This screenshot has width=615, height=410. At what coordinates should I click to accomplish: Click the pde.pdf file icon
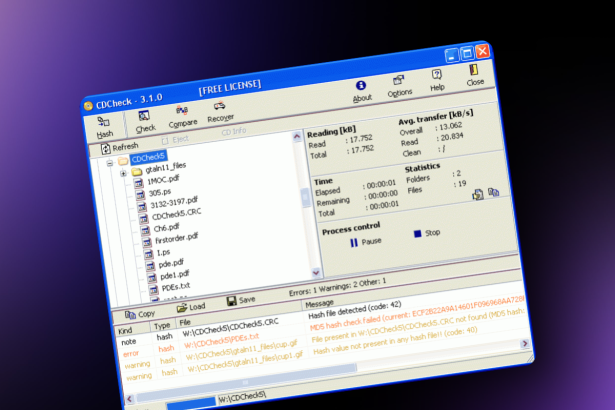150,266
